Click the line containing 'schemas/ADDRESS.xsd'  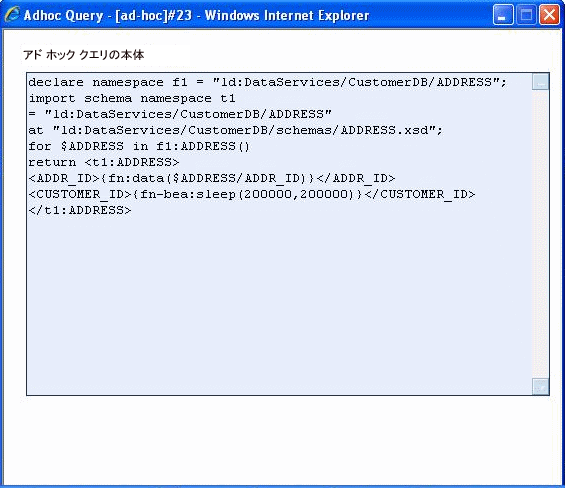coord(235,130)
